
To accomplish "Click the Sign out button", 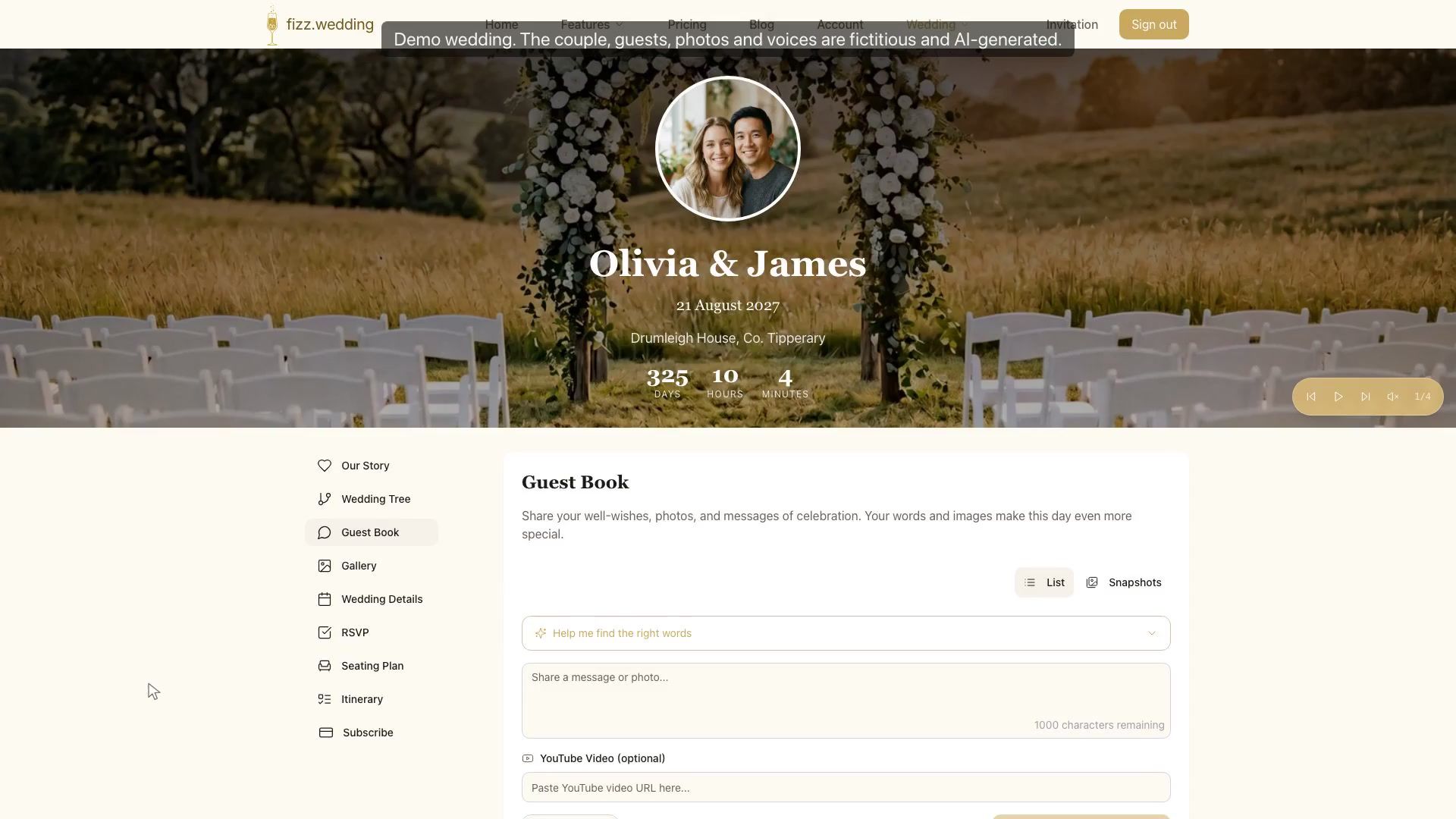I will pyautogui.click(x=1154, y=24).
